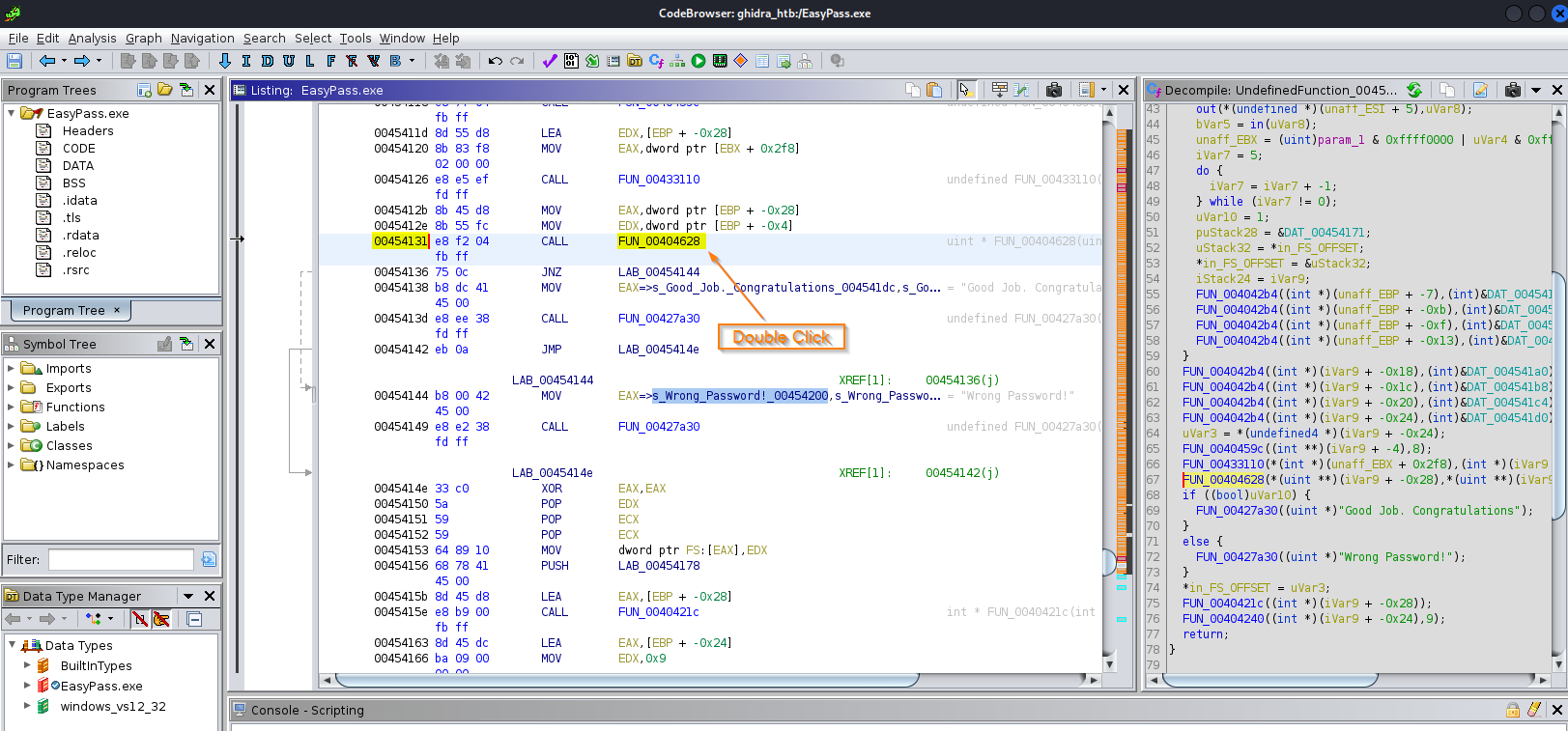1568x731 pixels.
Task: Expand the windows_vs12_32 archive
Action: tap(26, 706)
